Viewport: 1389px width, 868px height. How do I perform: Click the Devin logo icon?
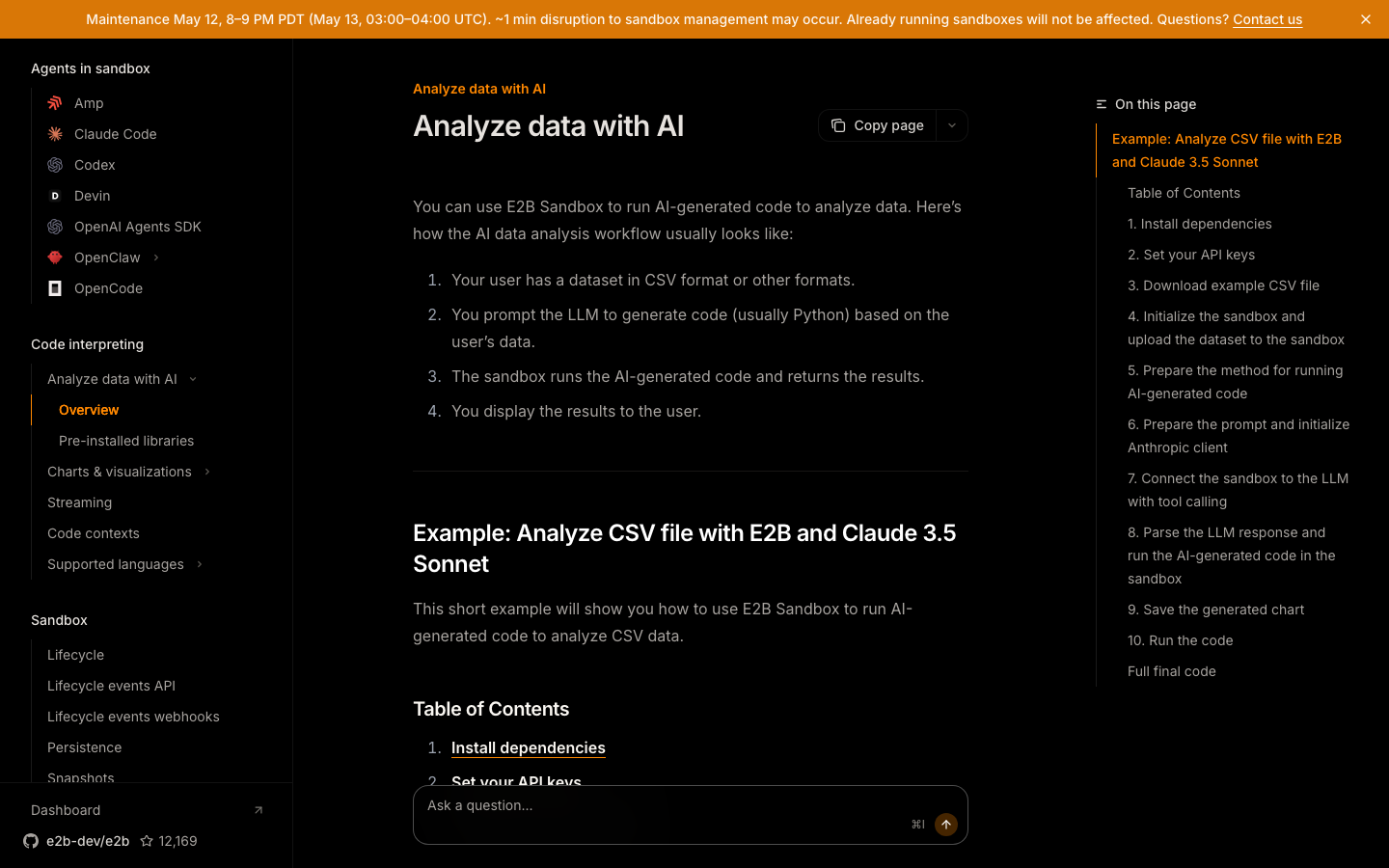coord(55,196)
